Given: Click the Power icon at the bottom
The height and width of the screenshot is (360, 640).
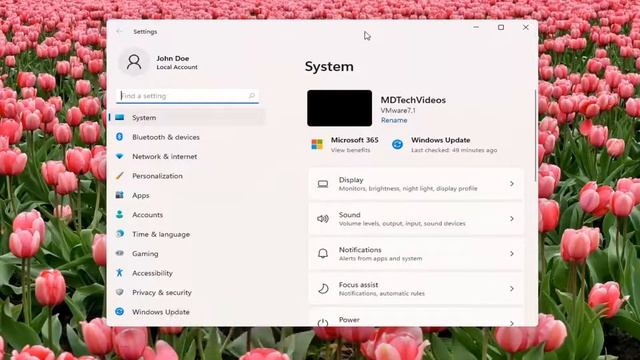Looking at the screenshot, I should coord(323,322).
